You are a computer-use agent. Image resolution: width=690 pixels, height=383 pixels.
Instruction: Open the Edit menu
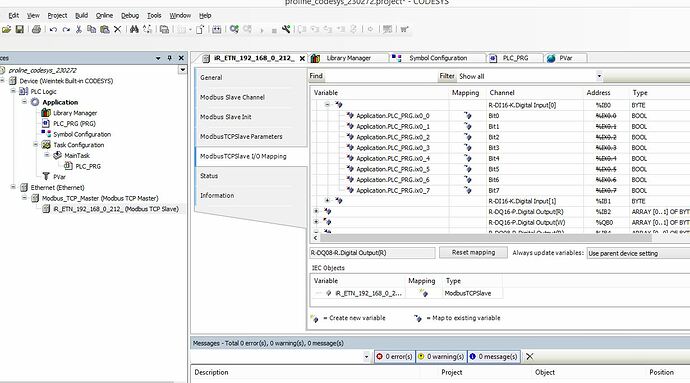pyautogui.click(x=14, y=15)
